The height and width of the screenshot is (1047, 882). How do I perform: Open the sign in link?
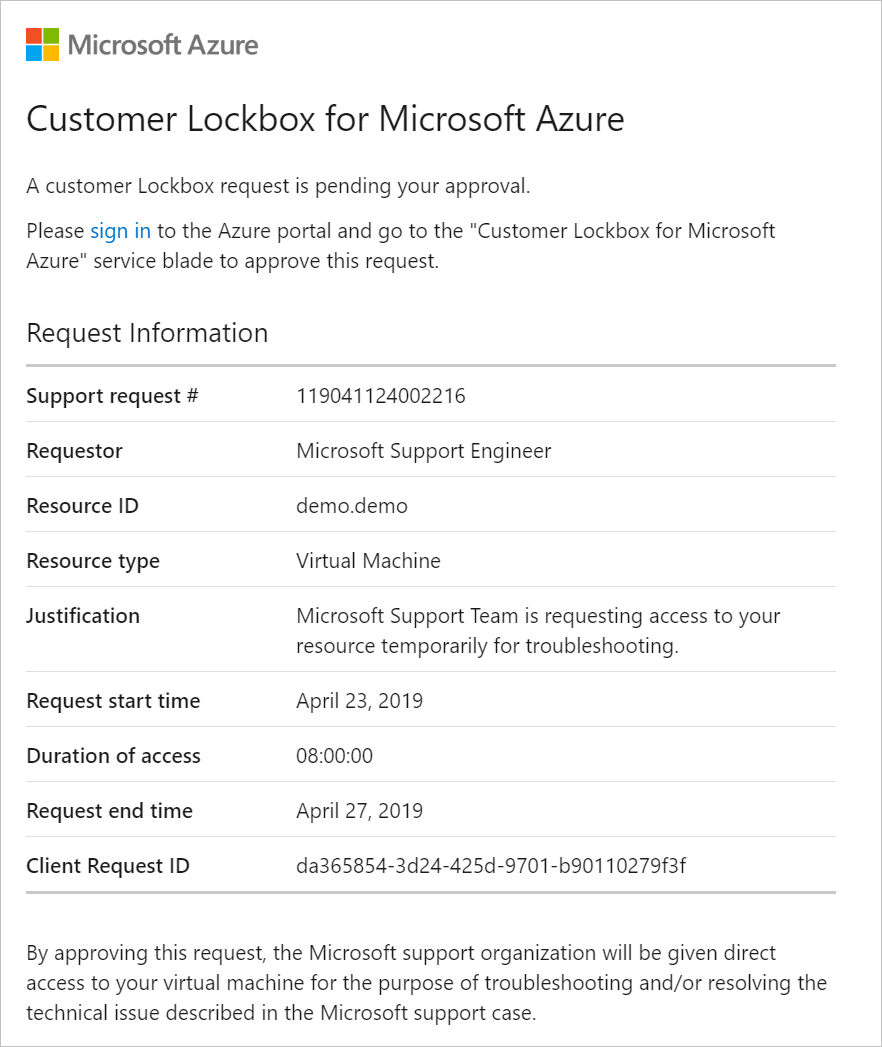click(x=120, y=230)
